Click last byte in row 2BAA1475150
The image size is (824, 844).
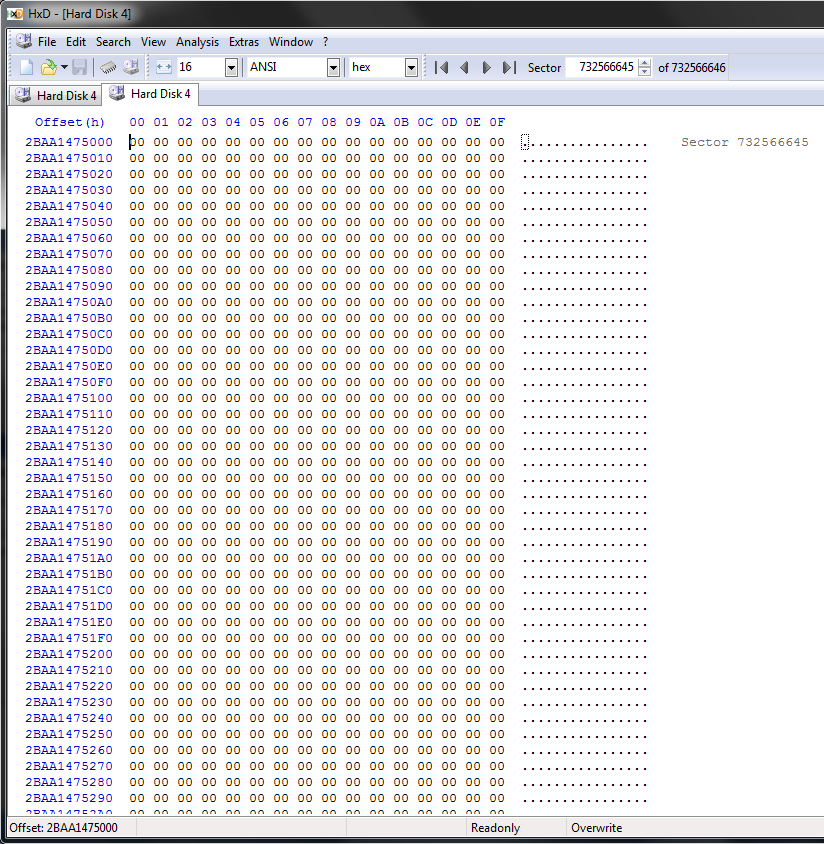497,478
